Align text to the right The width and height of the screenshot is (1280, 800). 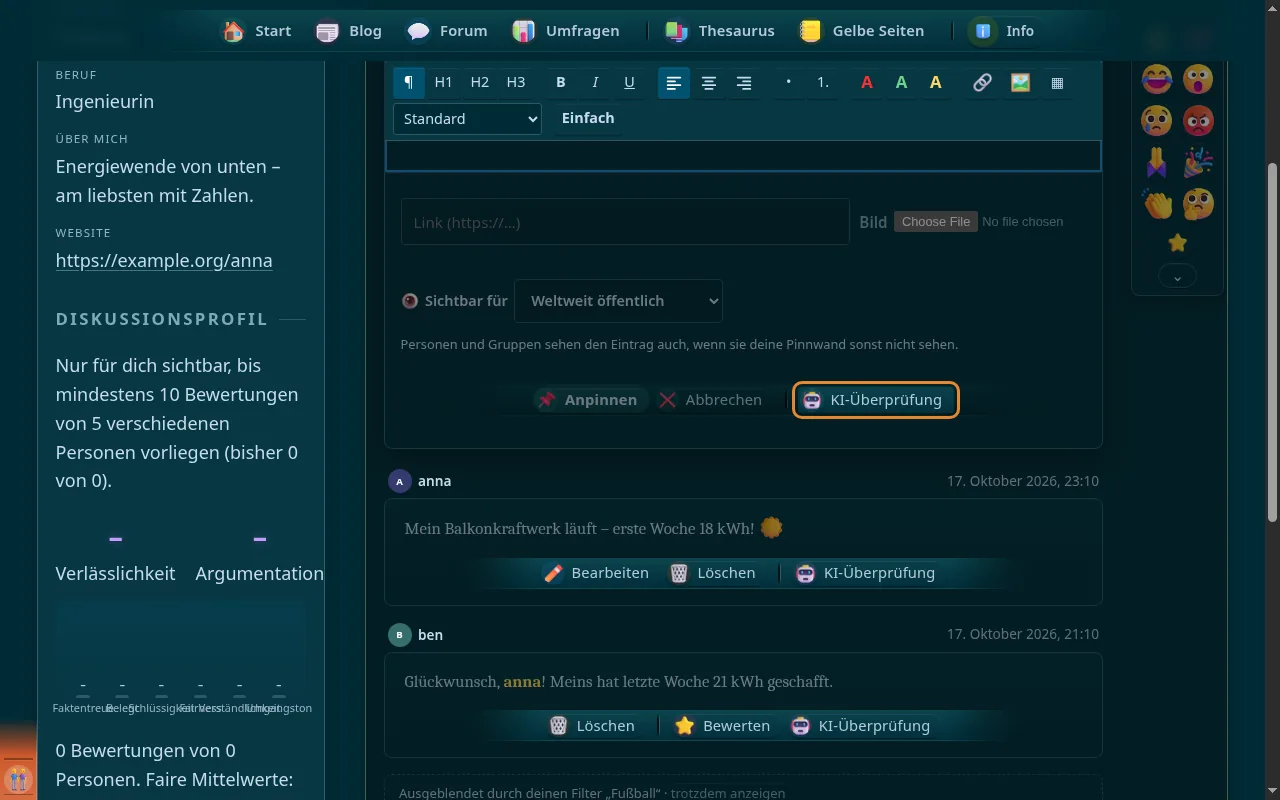[744, 83]
